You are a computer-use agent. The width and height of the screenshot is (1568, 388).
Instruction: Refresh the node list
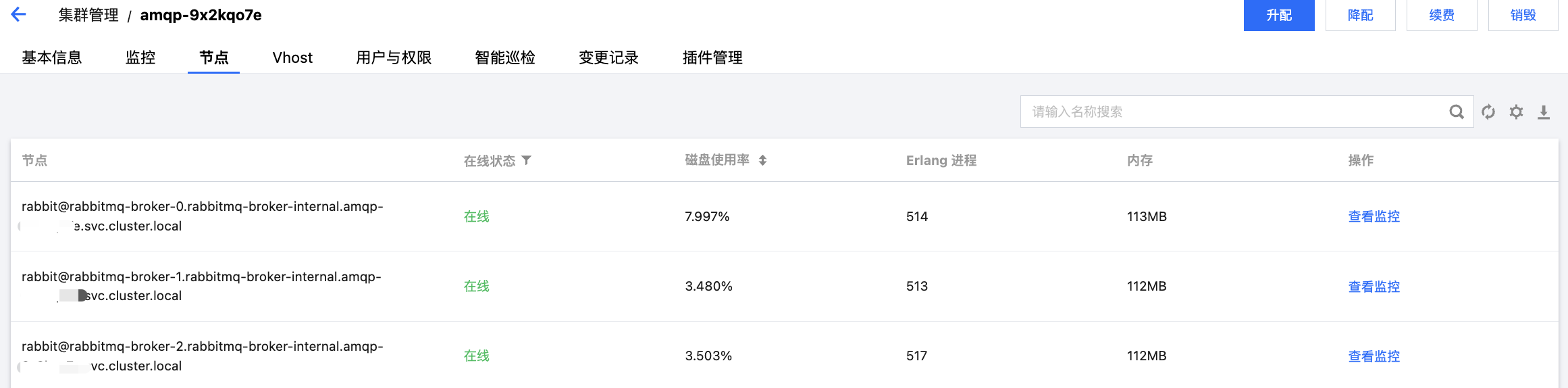pyautogui.click(x=1488, y=112)
